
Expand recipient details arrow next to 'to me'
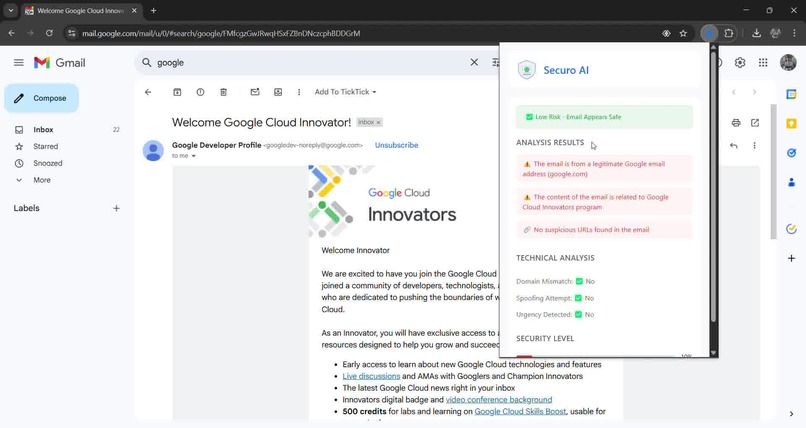point(194,156)
